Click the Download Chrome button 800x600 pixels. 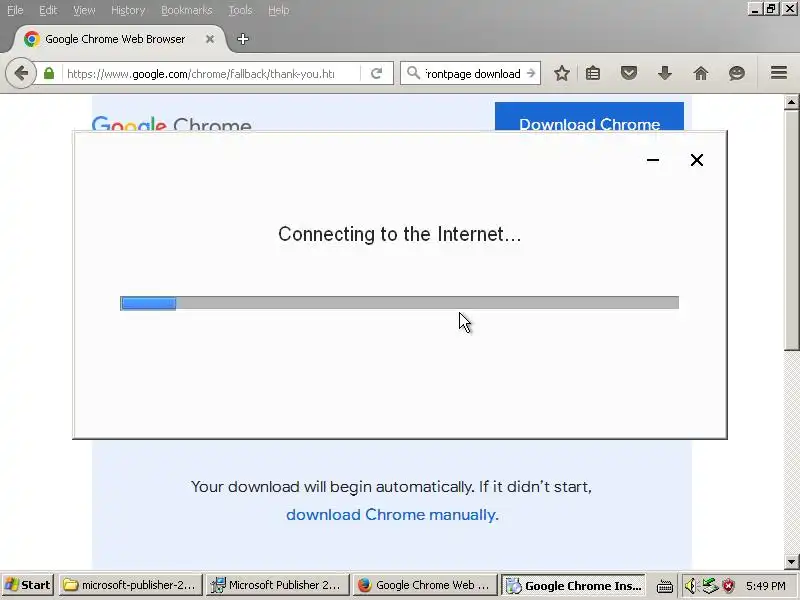pyautogui.click(x=589, y=116)
